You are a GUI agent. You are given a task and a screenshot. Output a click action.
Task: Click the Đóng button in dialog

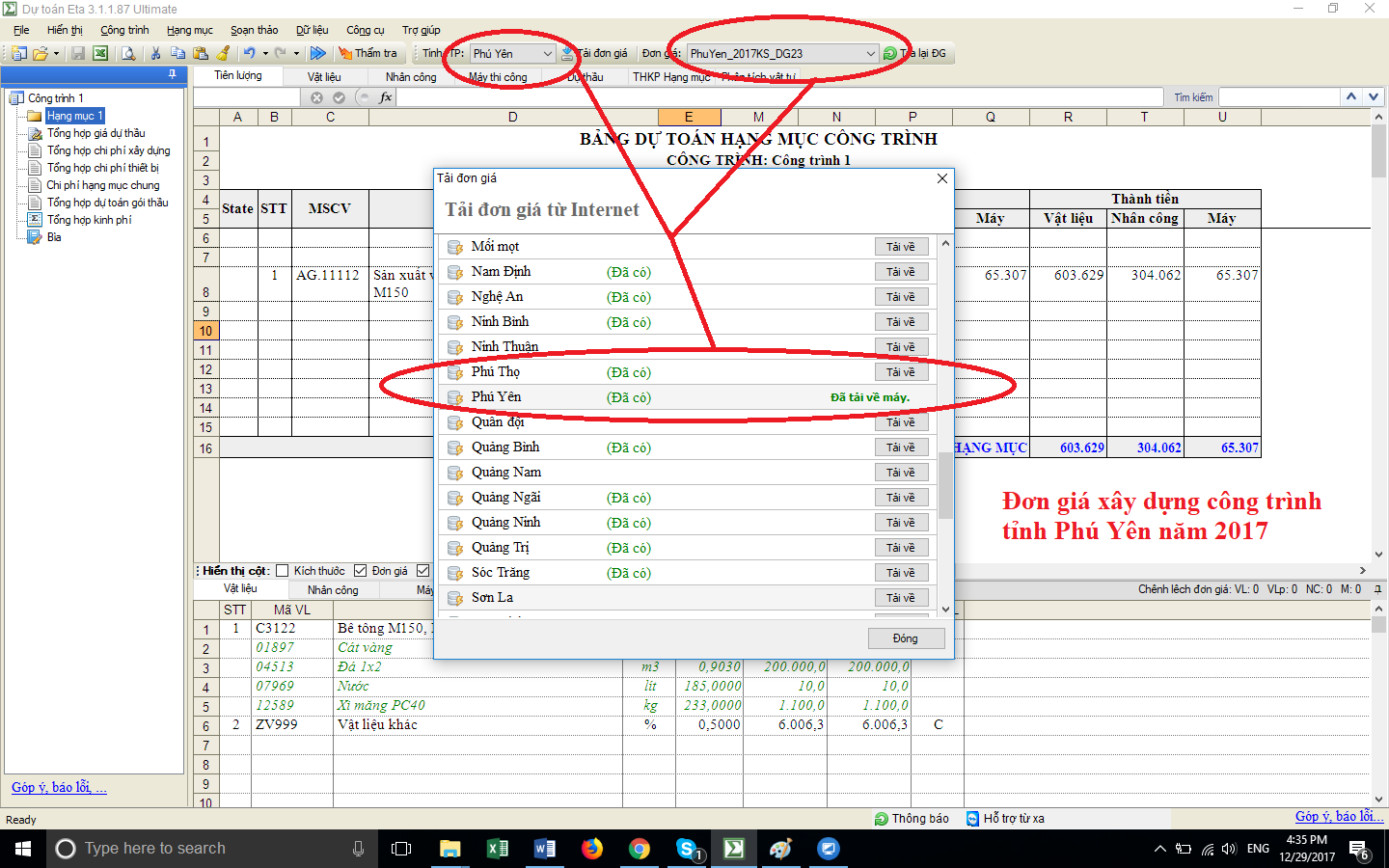tap(905, 638)
